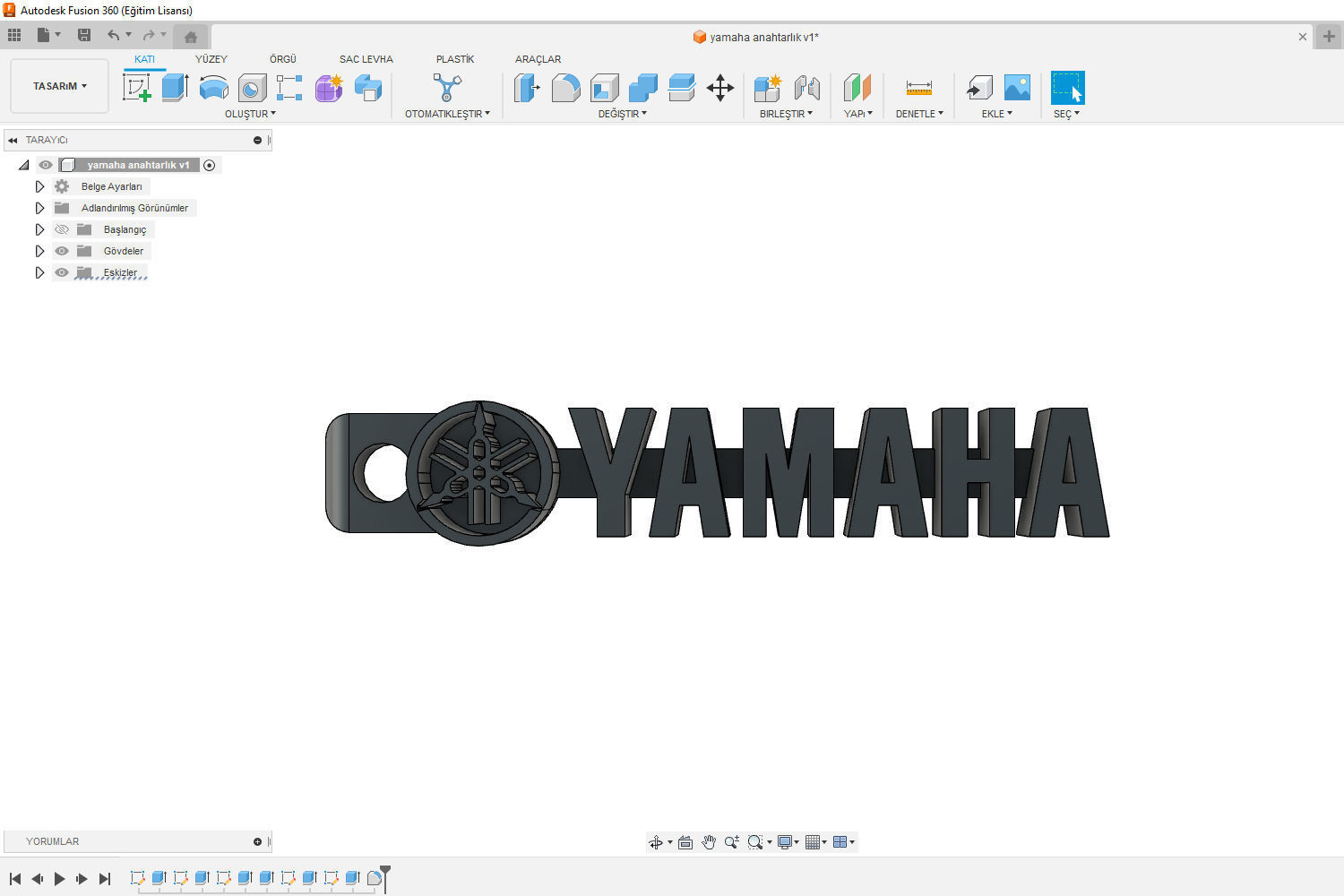Select the Derive tool icon
Screen dimensions: 1344x896
368,88
